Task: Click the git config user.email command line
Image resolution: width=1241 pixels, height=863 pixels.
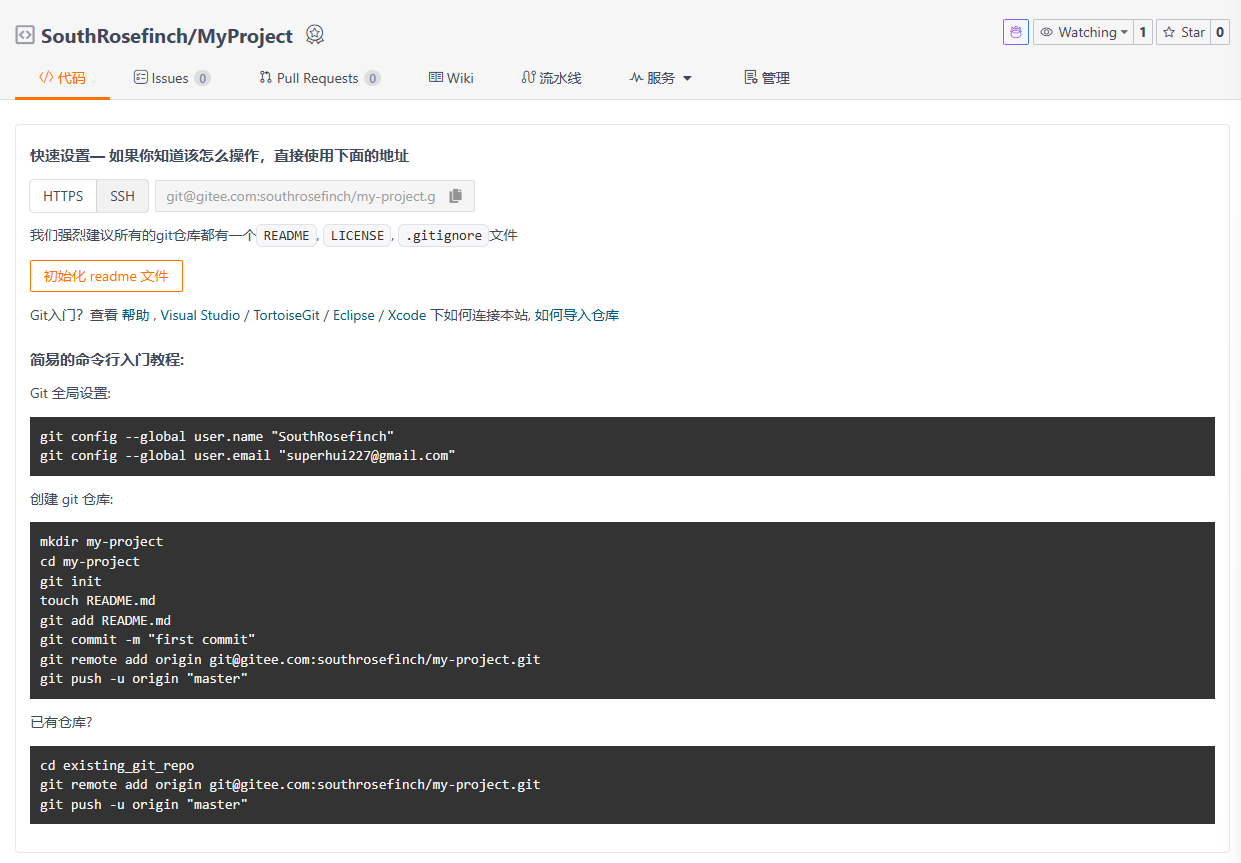Action: pyautogui.click(x=248, y=455)
